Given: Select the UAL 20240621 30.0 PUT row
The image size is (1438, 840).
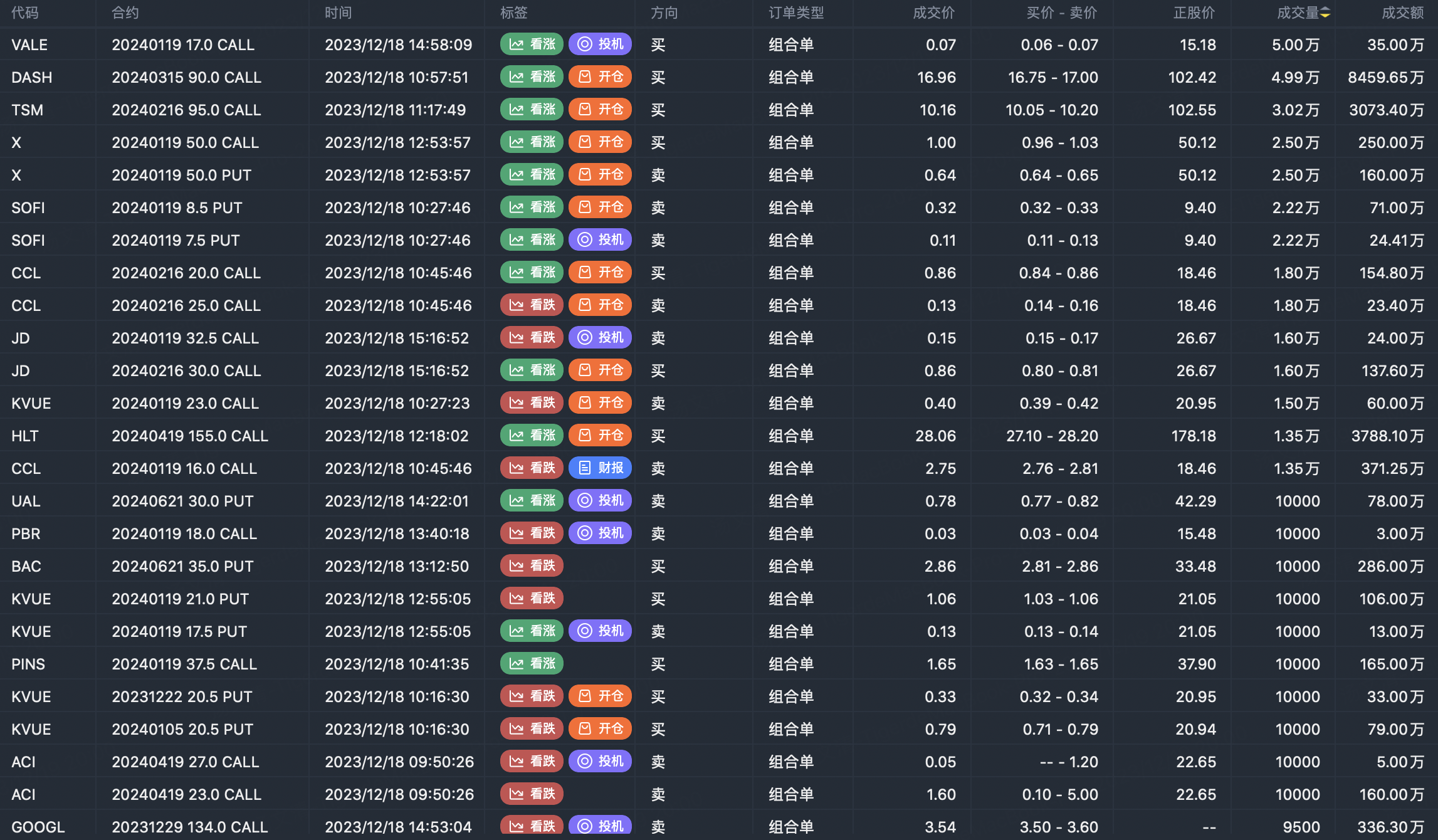Looking at the screenshot, I should point(182,501).
